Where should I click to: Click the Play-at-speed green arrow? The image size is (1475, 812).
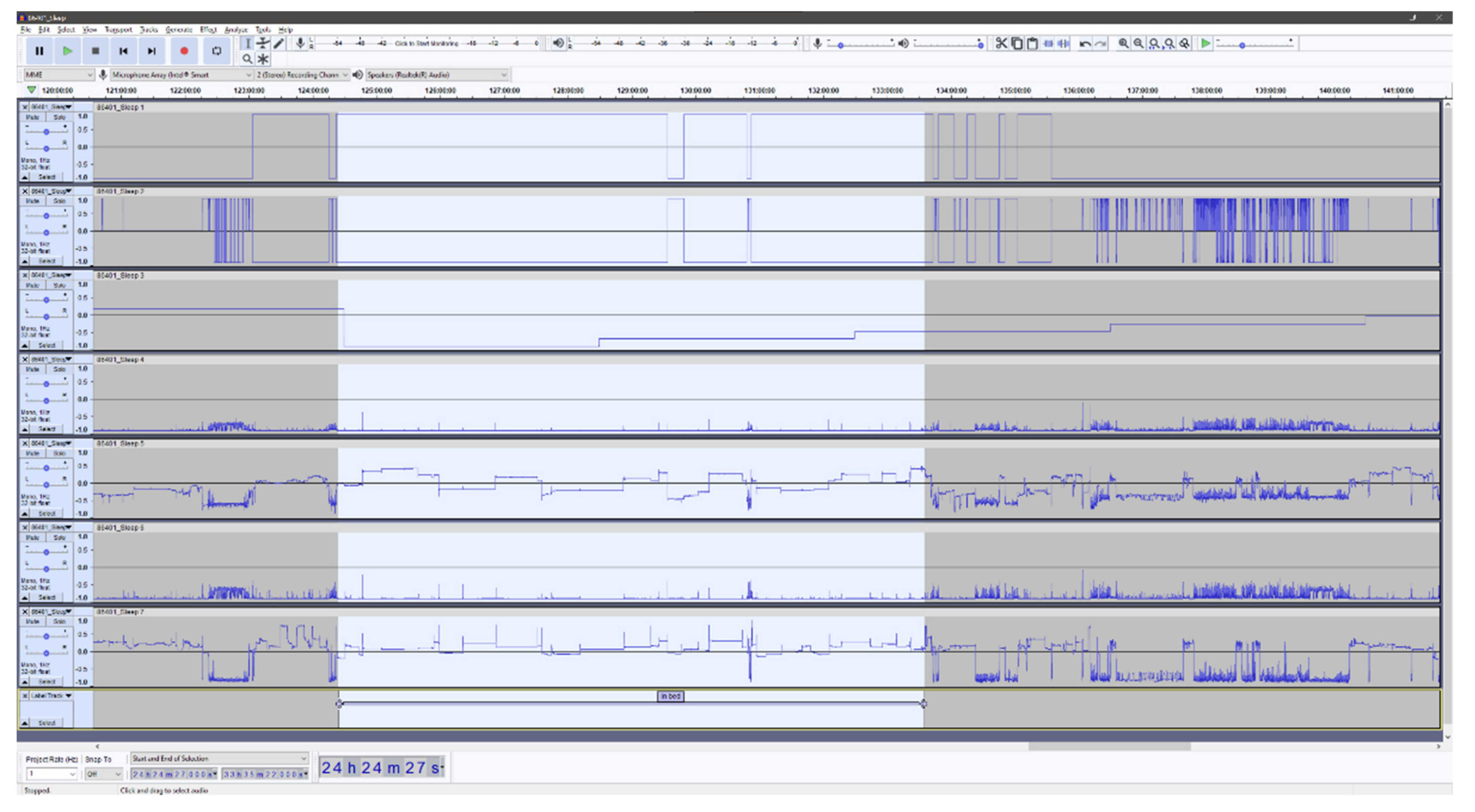pos(1206,44)
